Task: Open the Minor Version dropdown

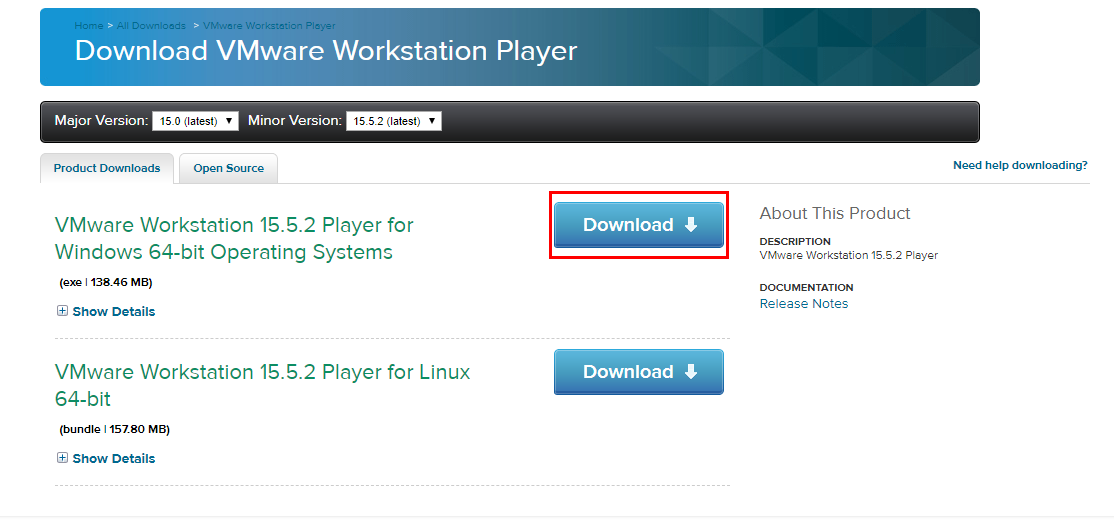Action: point(394,121)
